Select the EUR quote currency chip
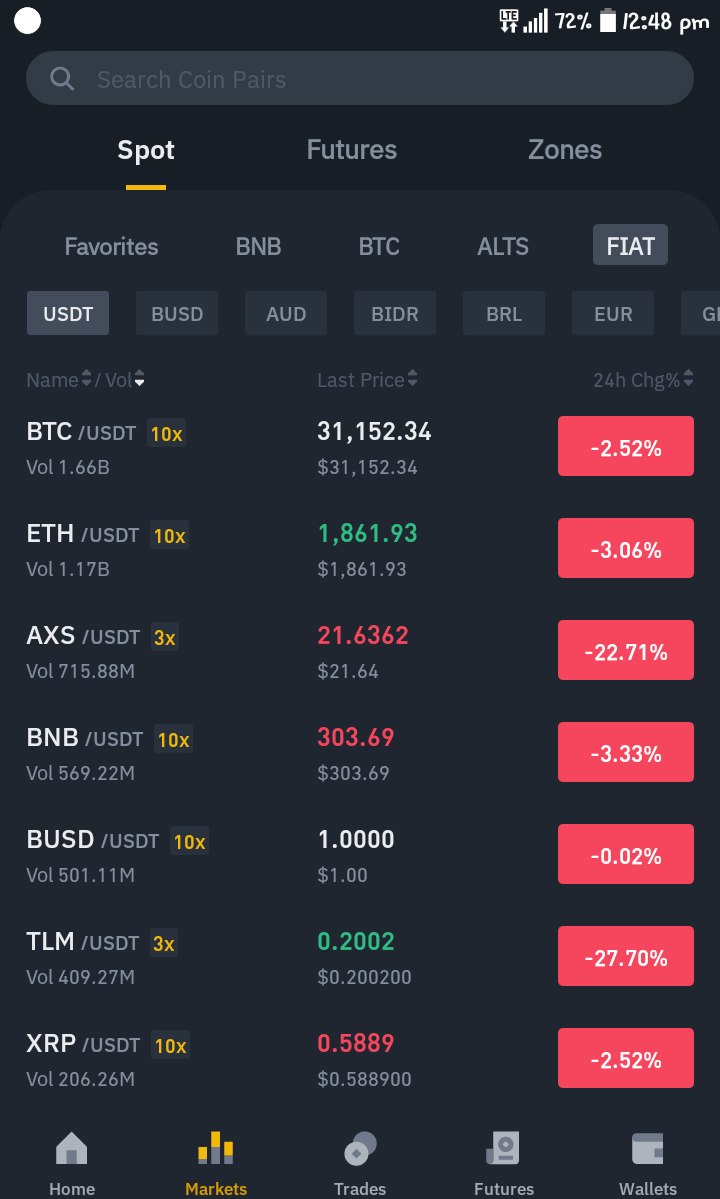Screen dimensions: 720x1199 coord(613,314)
